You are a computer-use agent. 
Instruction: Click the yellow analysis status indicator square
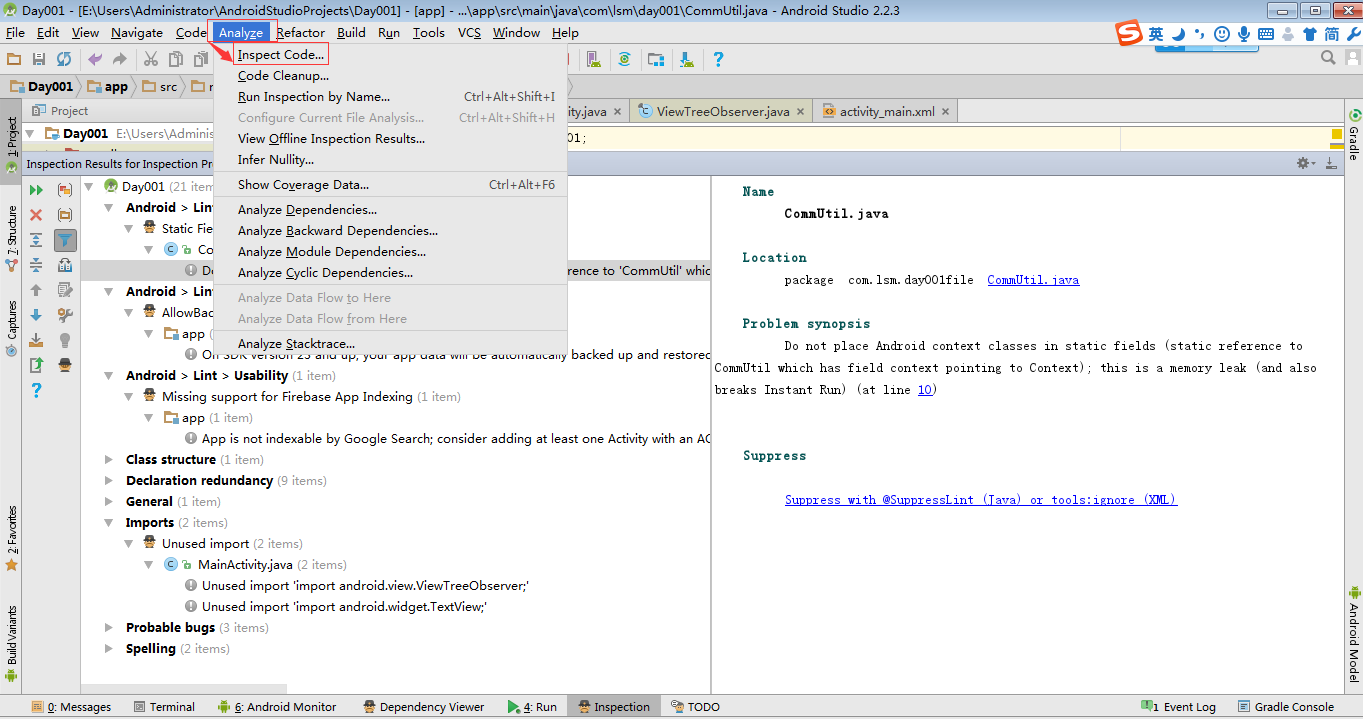pyautogui.click(x=1337, y=134)
